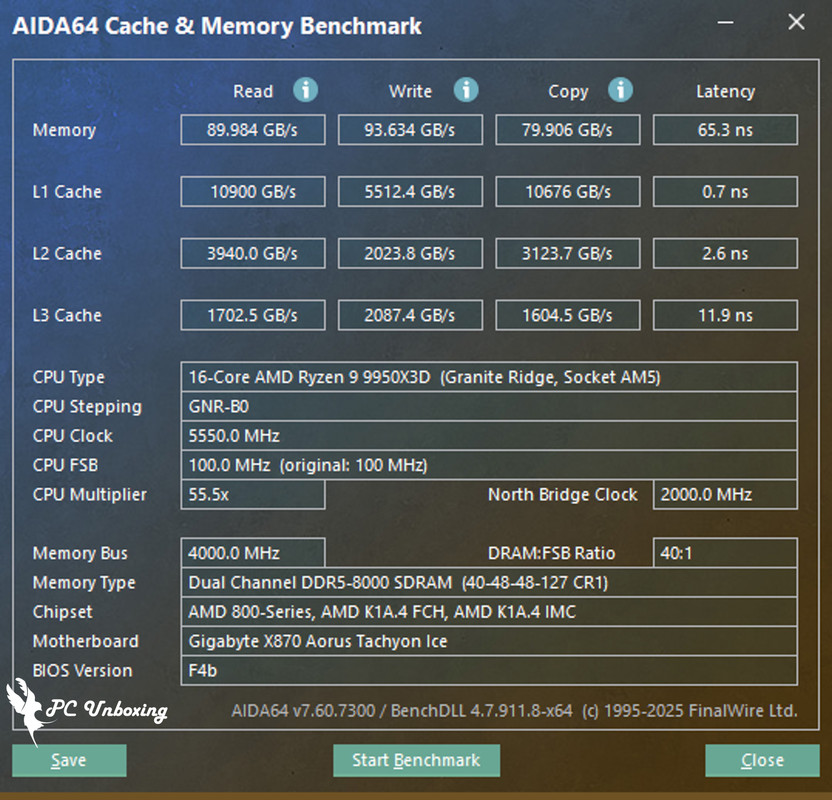The image size is (832, 800).
Task: Select Memory write value 93.634 GB/s
Action: 410,129
